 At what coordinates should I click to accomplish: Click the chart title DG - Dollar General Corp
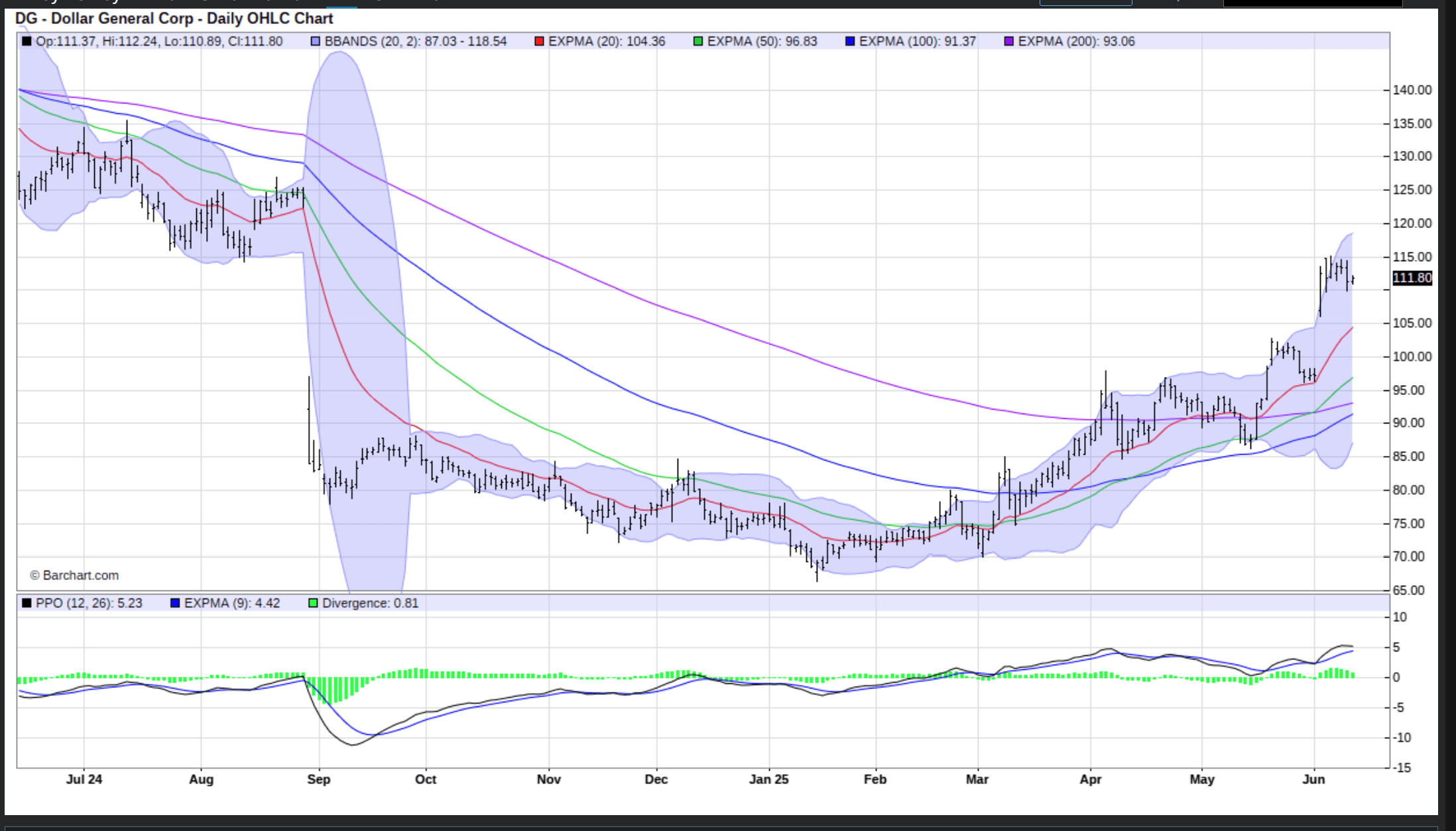click(x=174, y=19)
